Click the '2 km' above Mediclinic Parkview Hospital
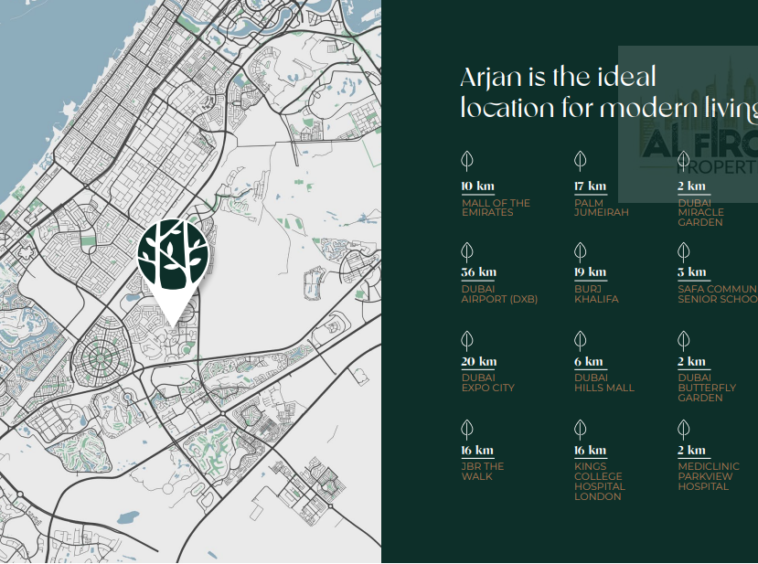Image resolution: width=758 pixels, height=564 pixels. (x=691, y=450)
